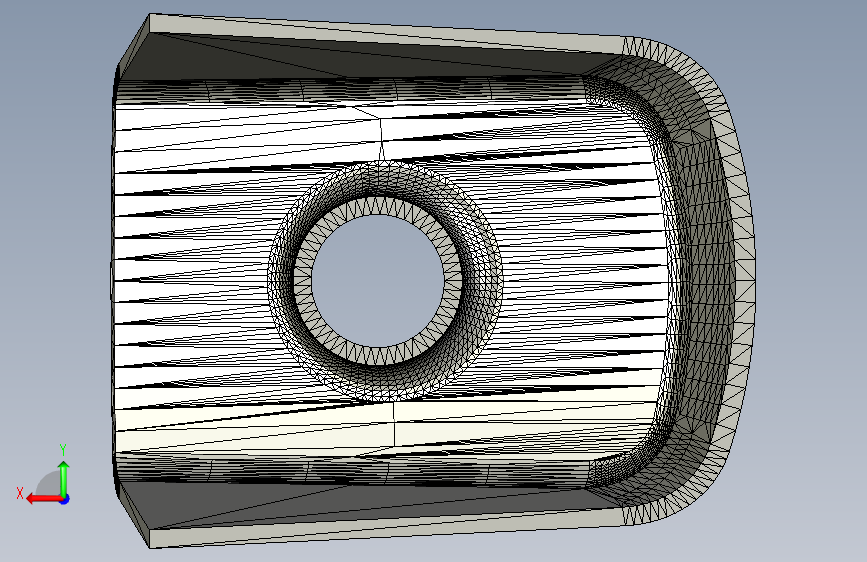This screenshot has height=562, width=867.
Task: Select the red X axis label
Action: tap(20, 493)
